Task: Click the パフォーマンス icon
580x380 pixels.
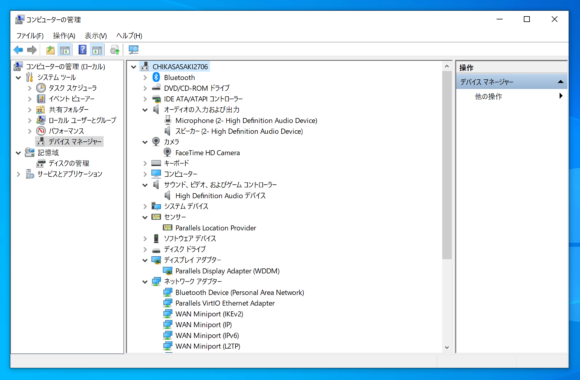Action: [x=41, y=131]
